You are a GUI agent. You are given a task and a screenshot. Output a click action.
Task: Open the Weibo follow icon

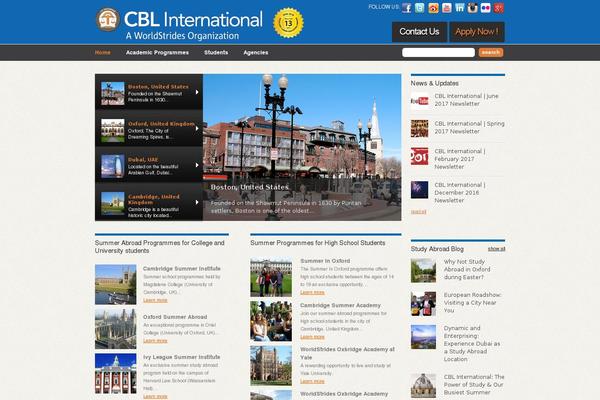pyautogui.click(x=433, y=8)
